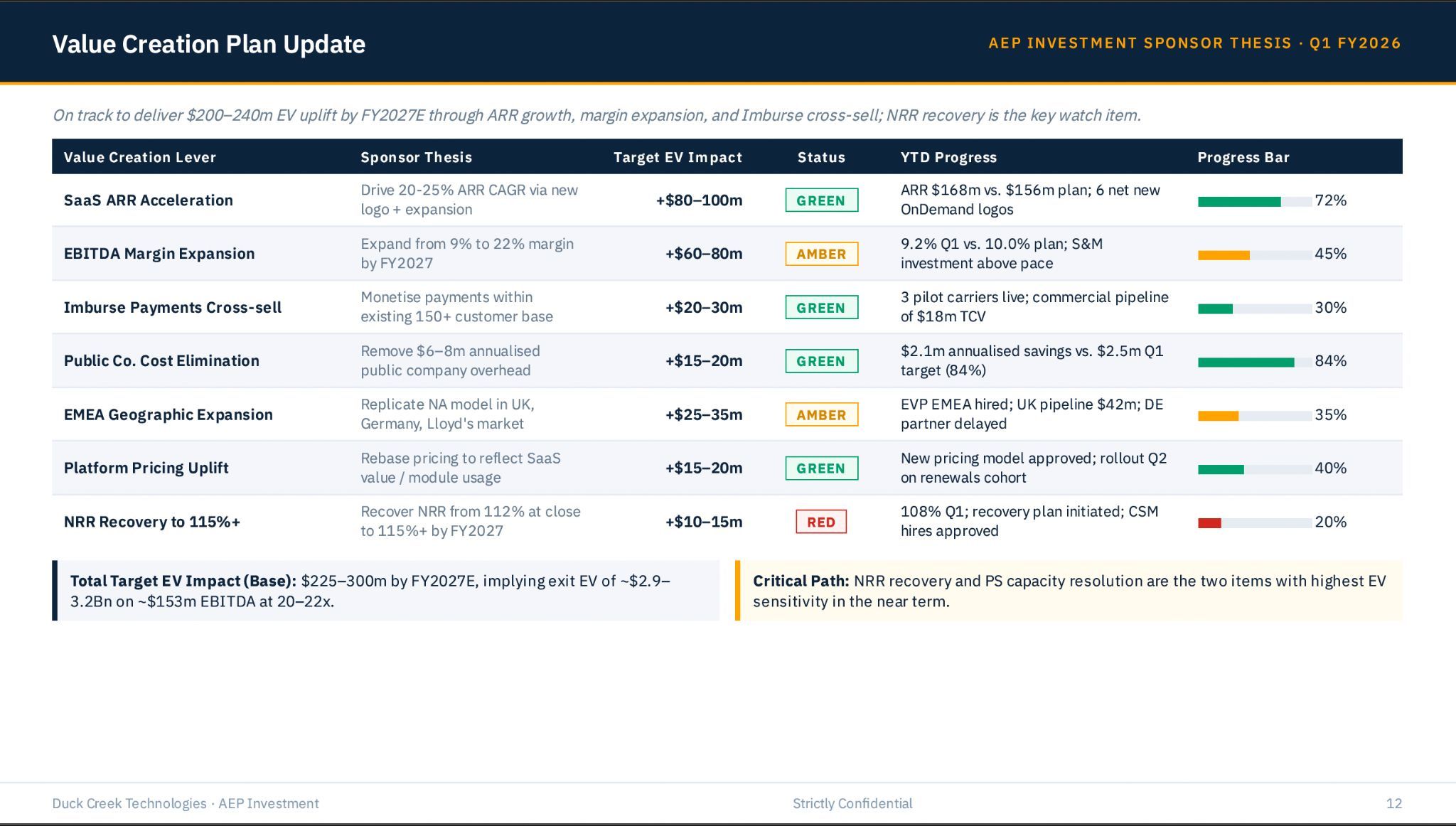This screenshot has width=1456, height=826.
Task: Click the 72% SaaS ARR progress bar
Action: 1255,202
